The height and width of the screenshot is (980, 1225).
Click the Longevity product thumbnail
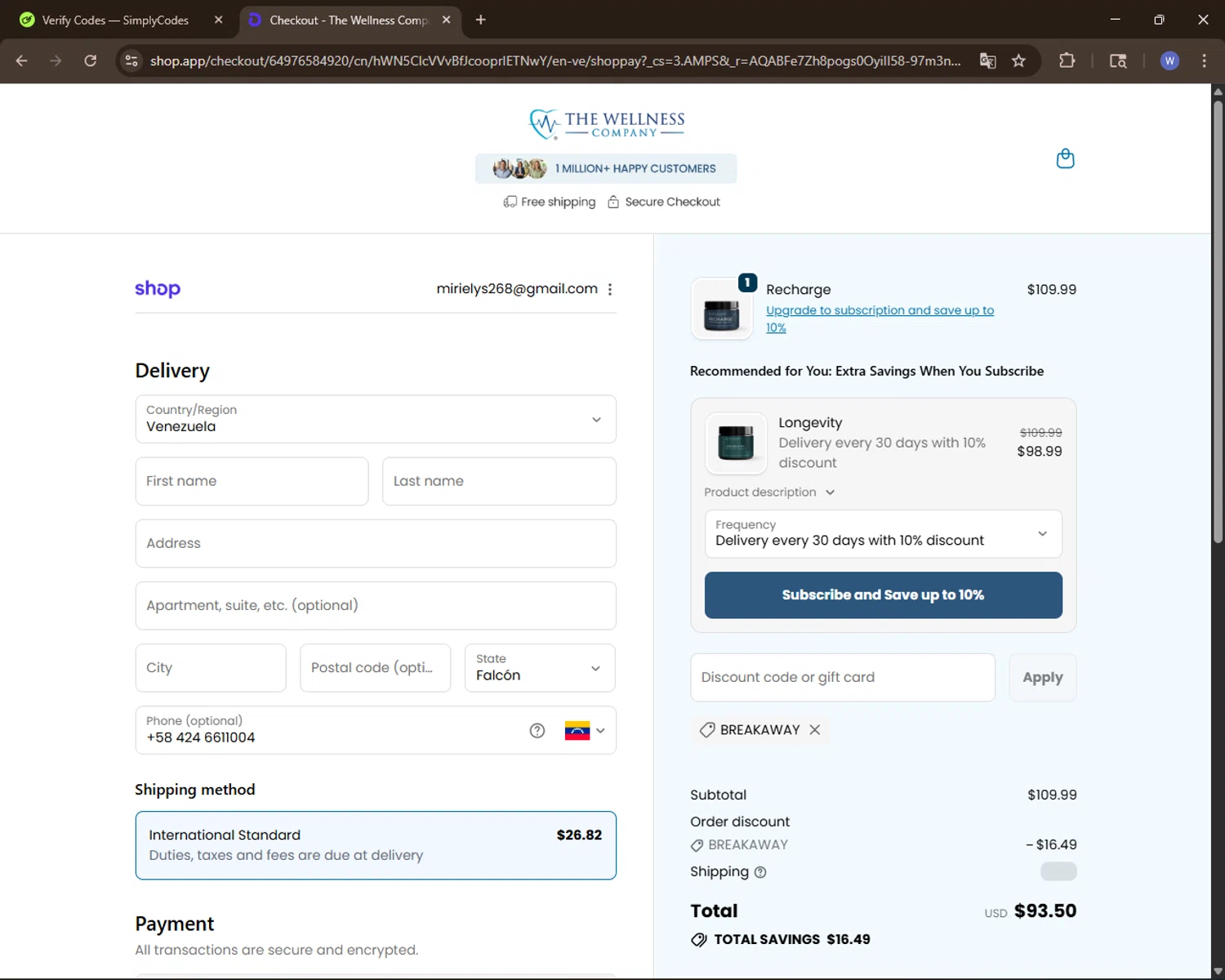tap(736, 443)
